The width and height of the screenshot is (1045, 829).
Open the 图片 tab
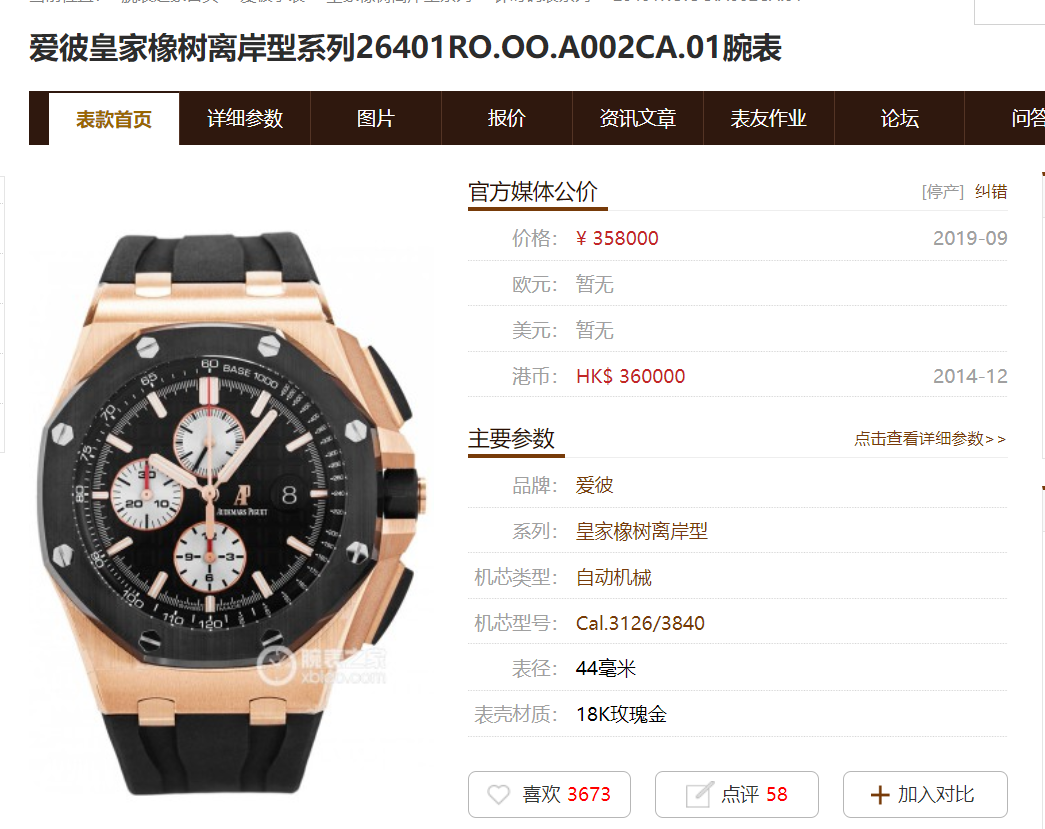point(376,119)
